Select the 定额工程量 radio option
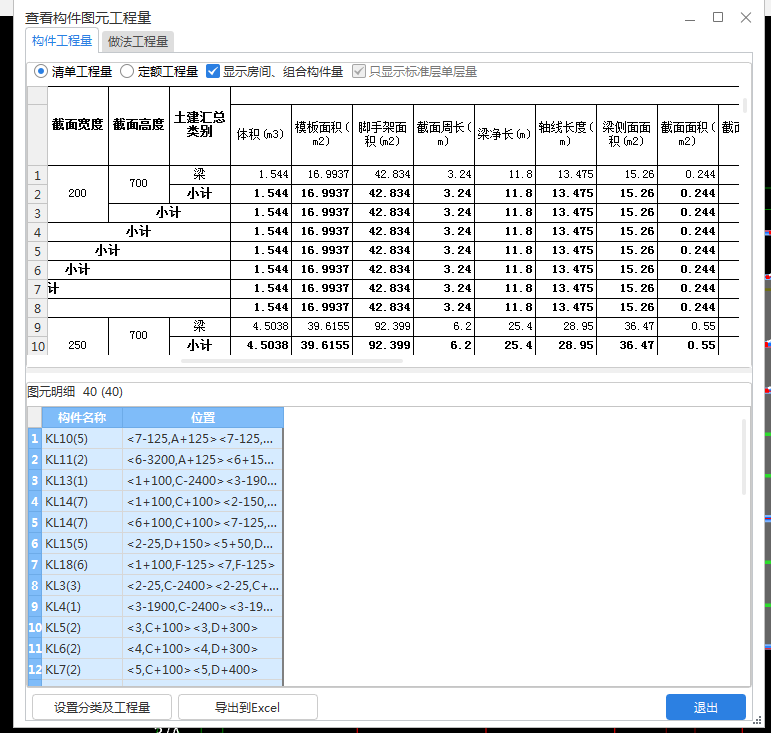The height and width of the screenshot is (733, 771). click(x=159, y=72)
